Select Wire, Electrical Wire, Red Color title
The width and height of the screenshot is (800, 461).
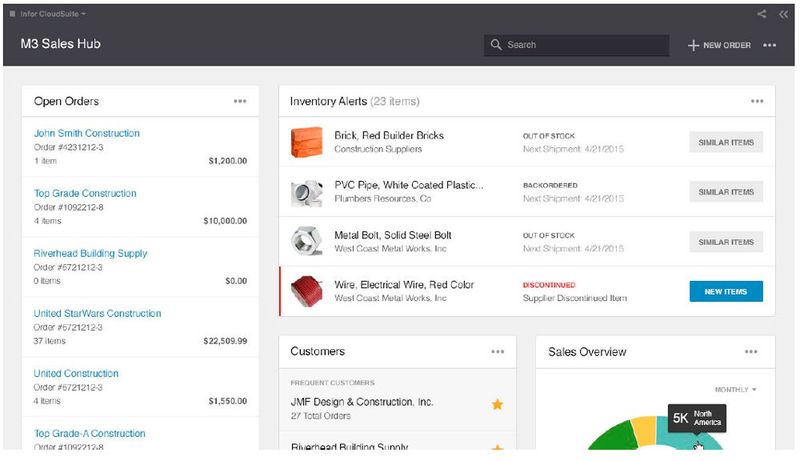[x=404, y=285]
